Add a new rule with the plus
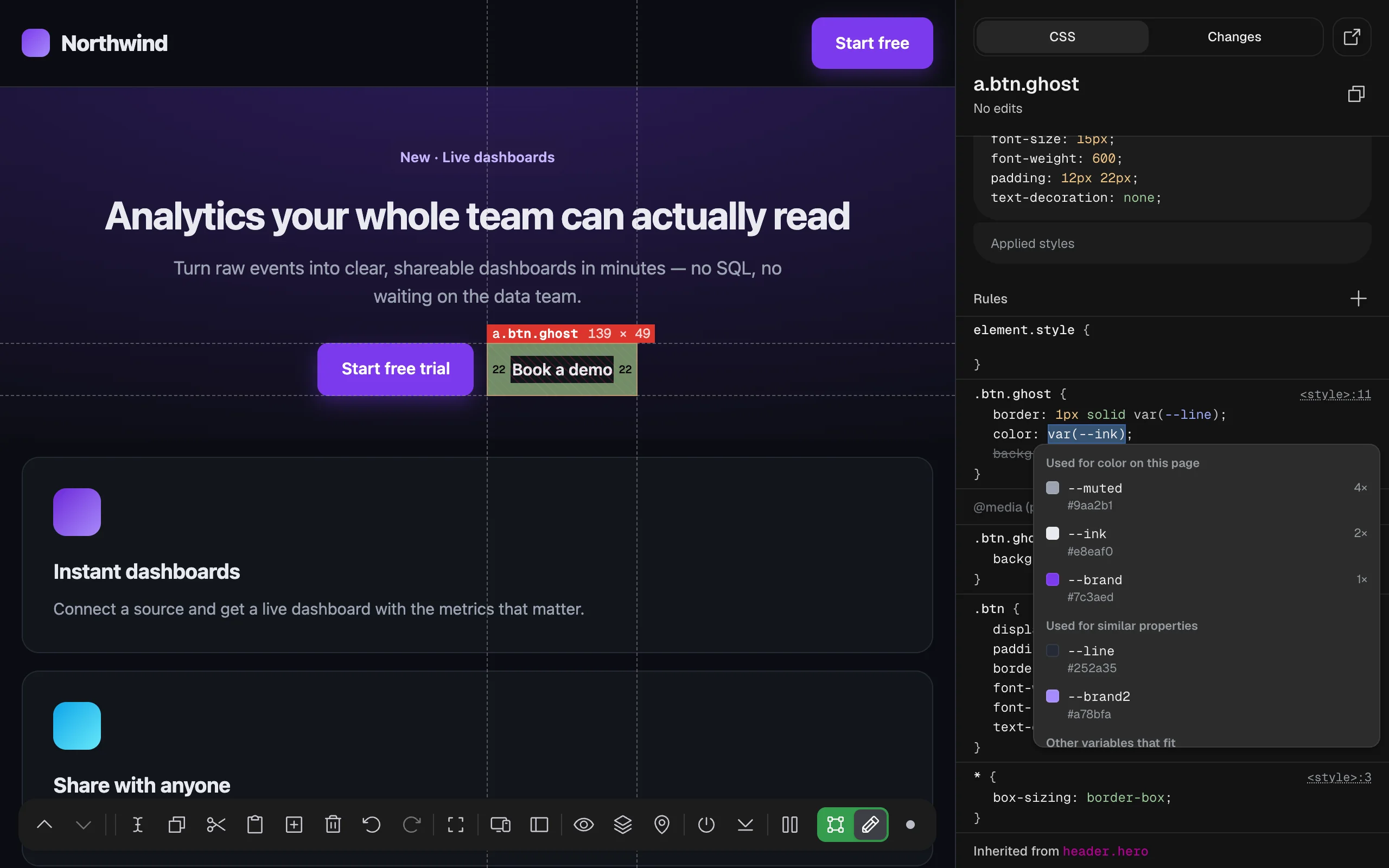This screenshot has width=1389, height=868. click(x=1358, y=298)
